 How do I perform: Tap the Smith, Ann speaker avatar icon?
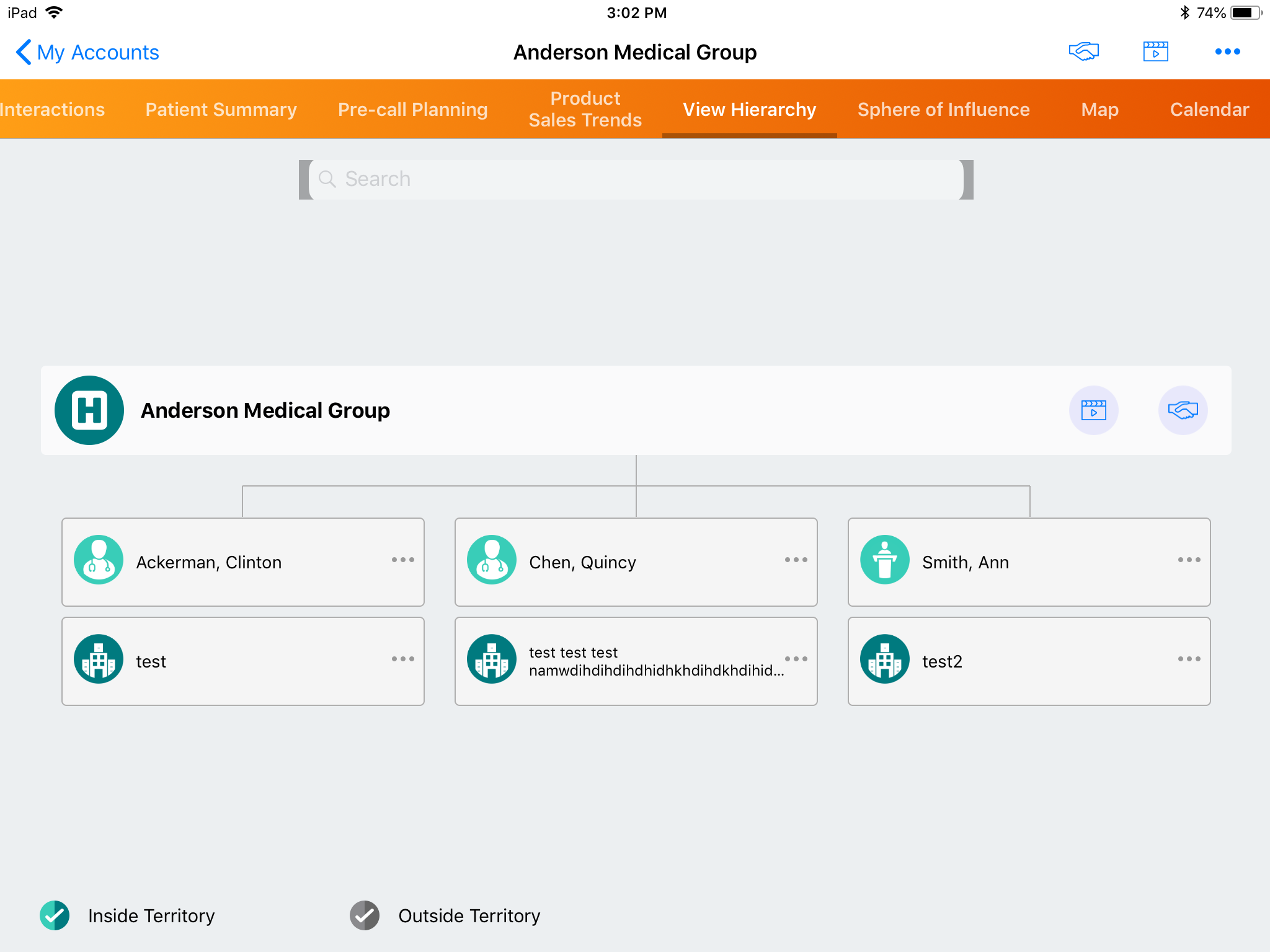[x=885, y=560]
